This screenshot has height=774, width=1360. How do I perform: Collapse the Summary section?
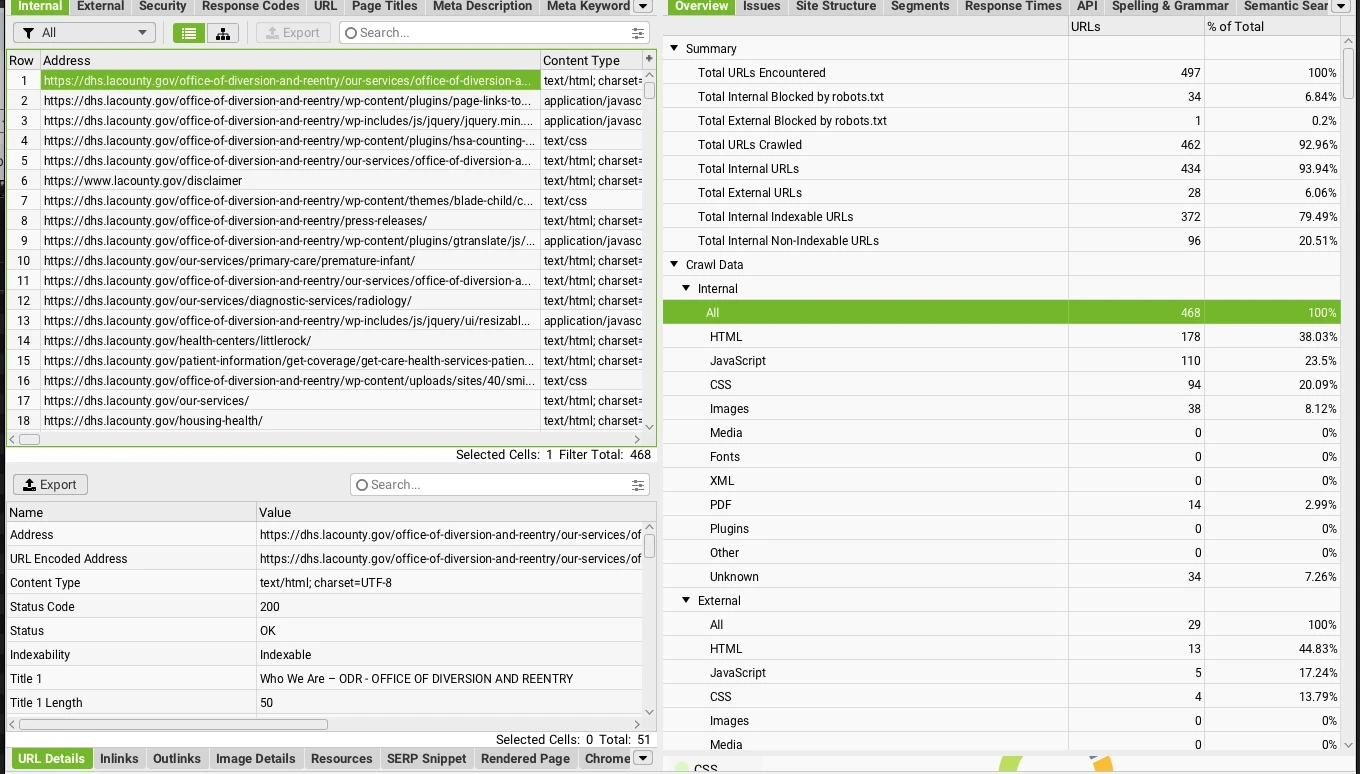pyautogui.click(x=674, y=48)
